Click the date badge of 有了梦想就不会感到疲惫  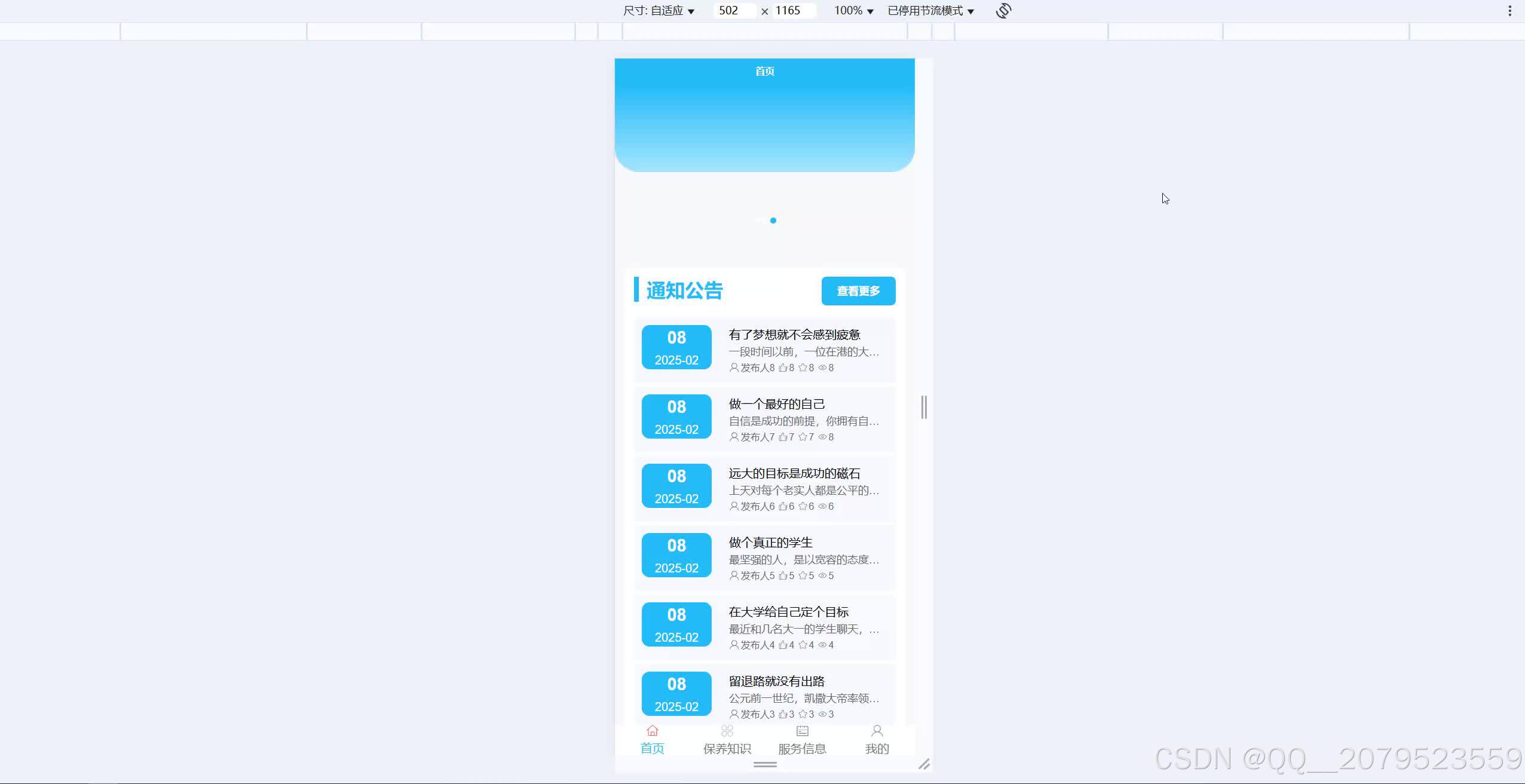[676, 347]
